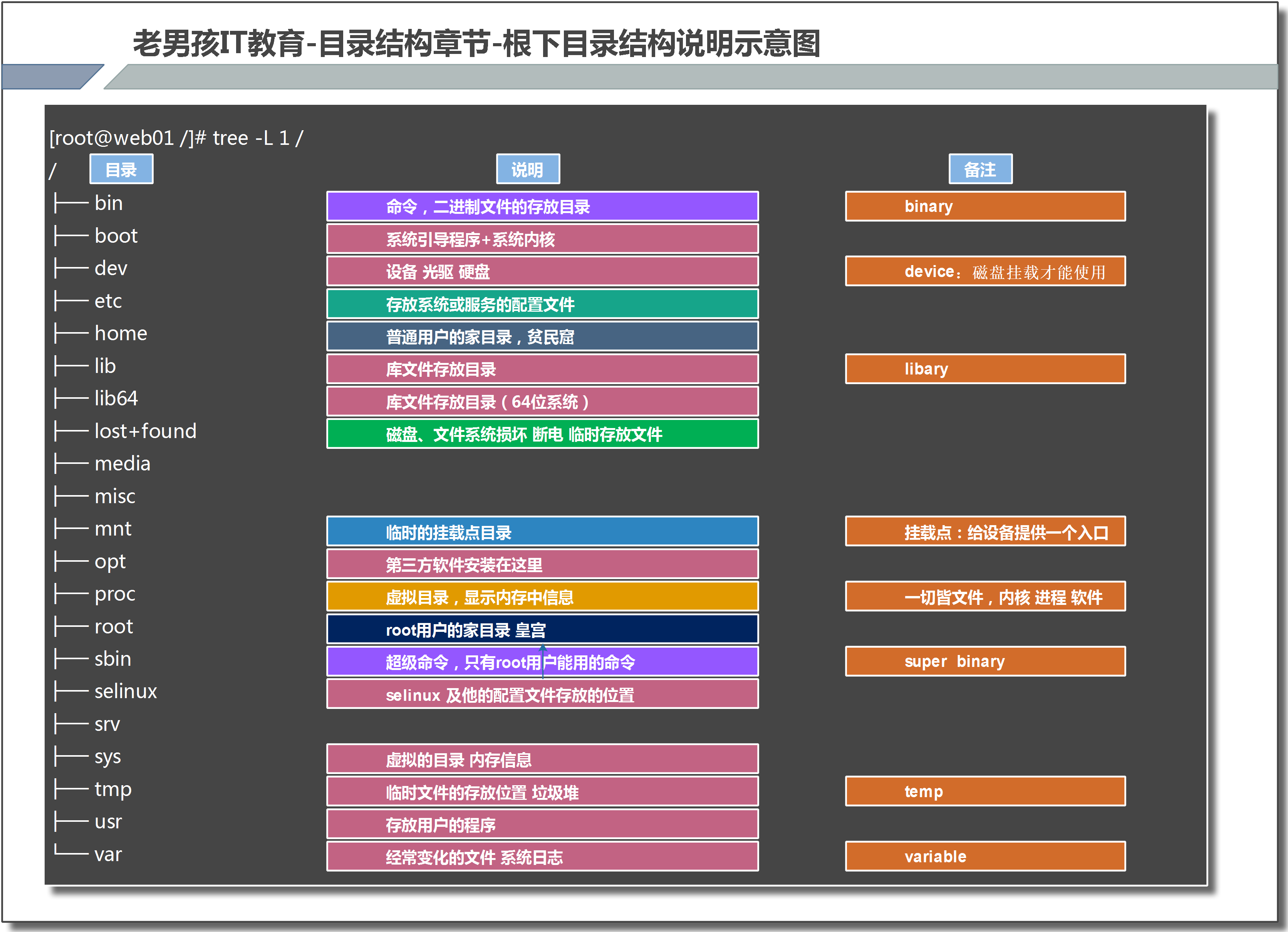Click the yellow proc virtual directory box
This screenshot has width=1288, height=932.
(x=542, y=597)
